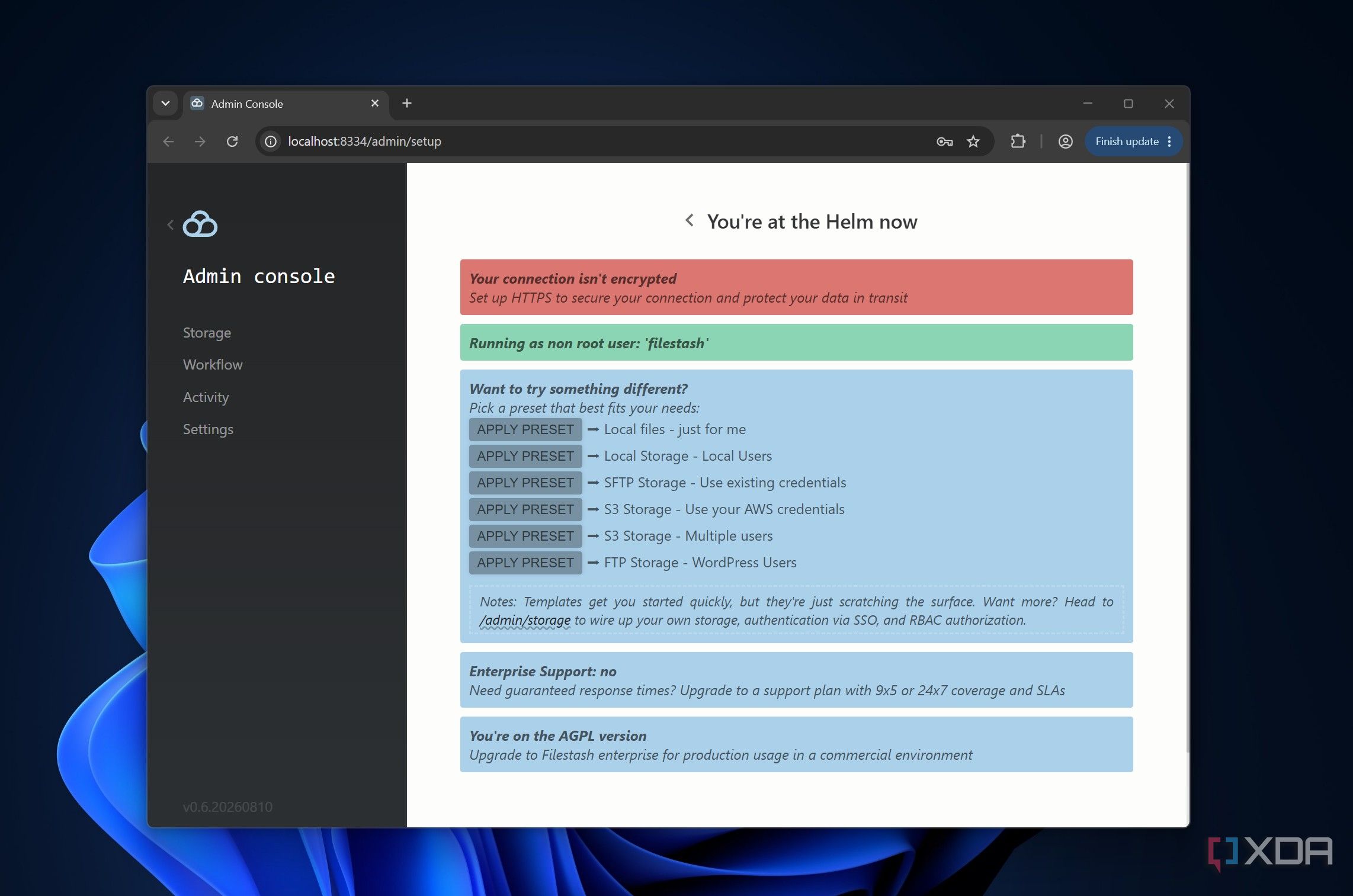Maximize the browser window
The width and height of the screenshot is (1353, 896).
(x=1128, y=104)
